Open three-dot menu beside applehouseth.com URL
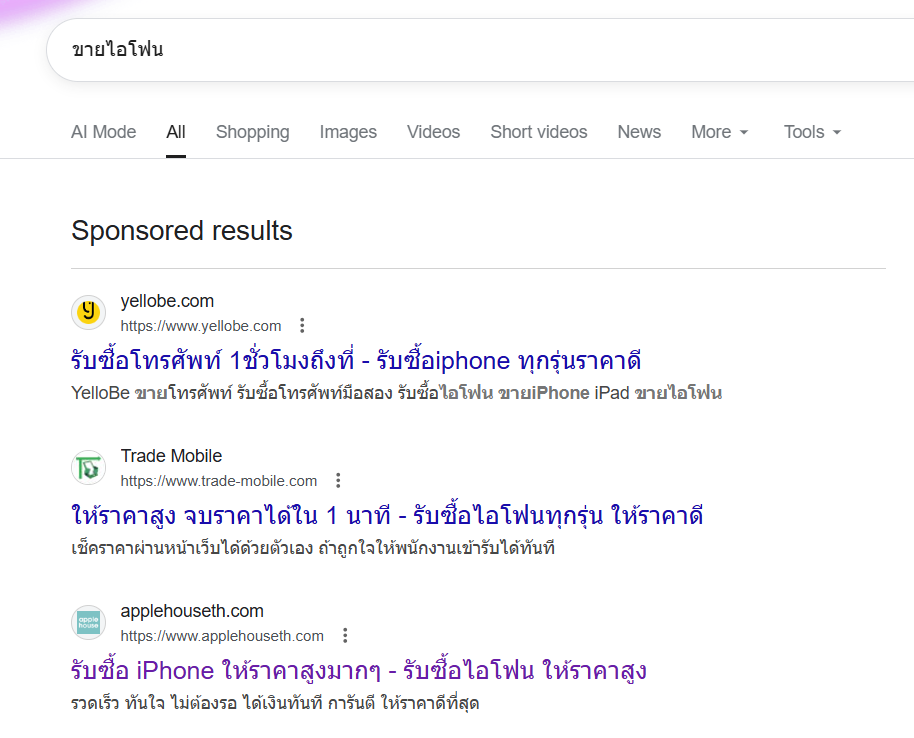The width and height of the screenshot is (914, 738). pyautogui.click(x=345, y=636)
